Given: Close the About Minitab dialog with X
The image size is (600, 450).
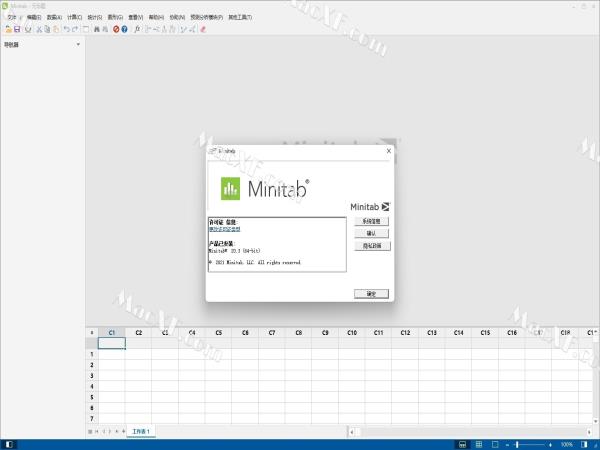Looking at the screenshot, I should (389, 151).
